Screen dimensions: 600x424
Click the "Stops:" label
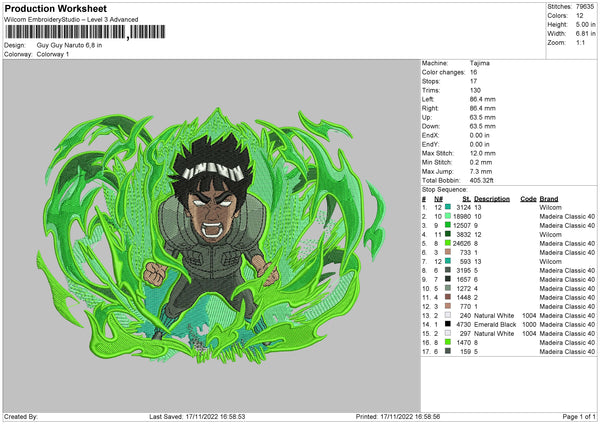click(x=431, y=81)
